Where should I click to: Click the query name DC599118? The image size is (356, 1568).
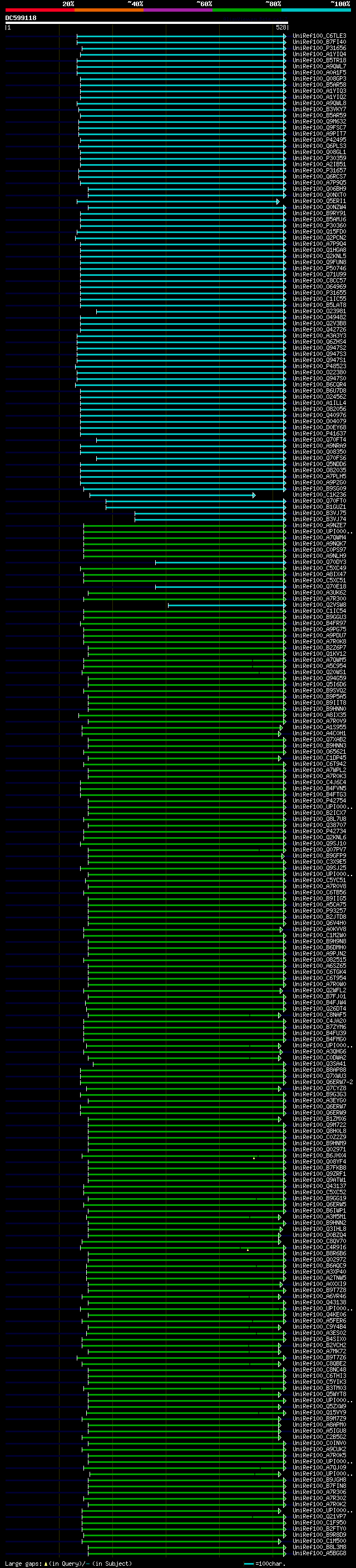tap(21, 18)
